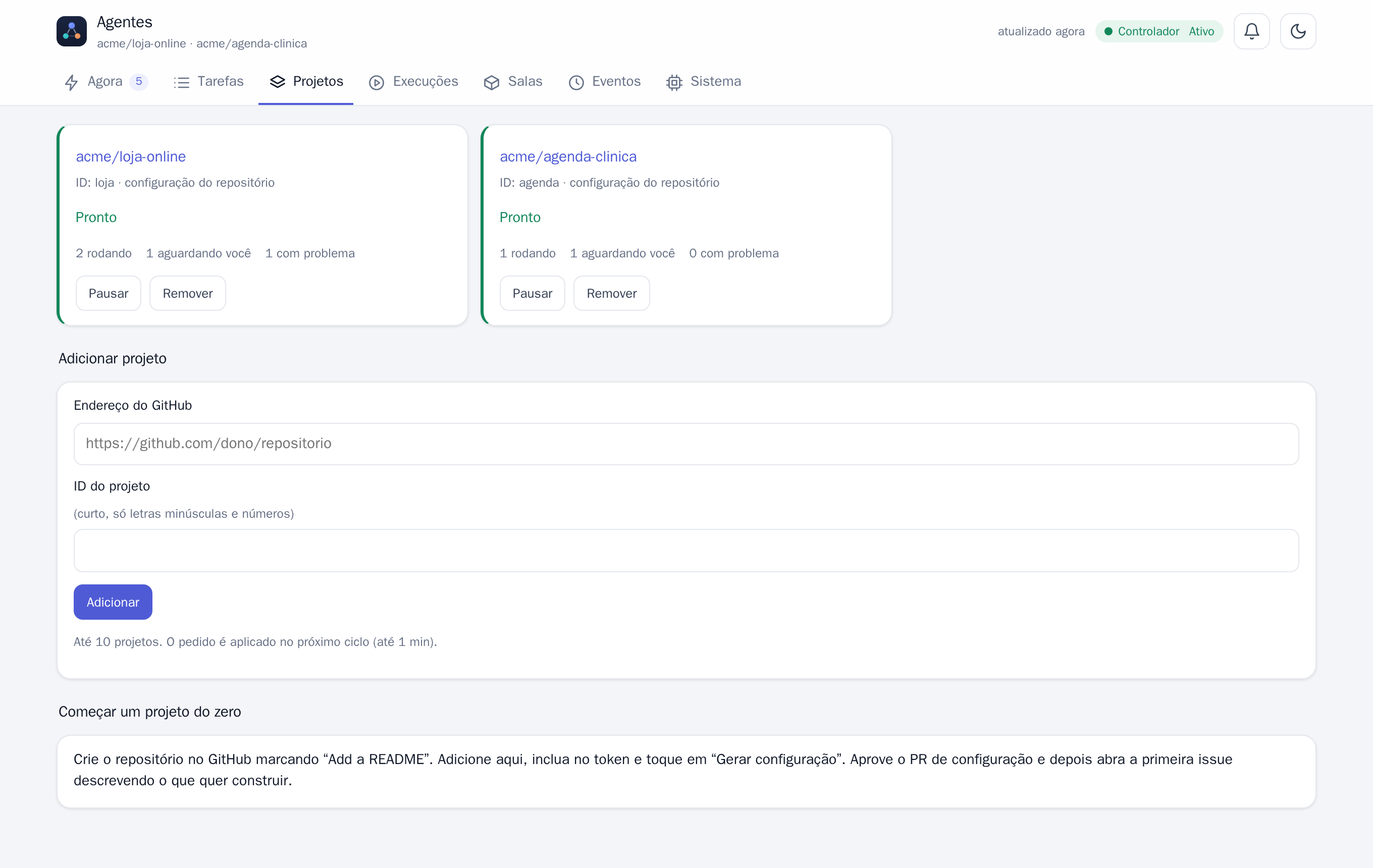Click the Adicionar button
Screen dimensions: 1373x868
[x=113, y=603]
